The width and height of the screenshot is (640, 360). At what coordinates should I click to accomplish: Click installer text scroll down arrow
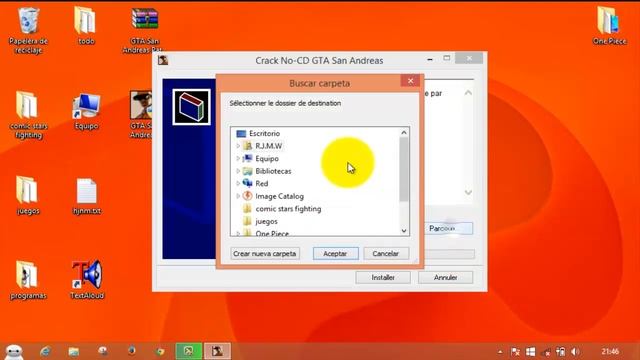point(468,192)
